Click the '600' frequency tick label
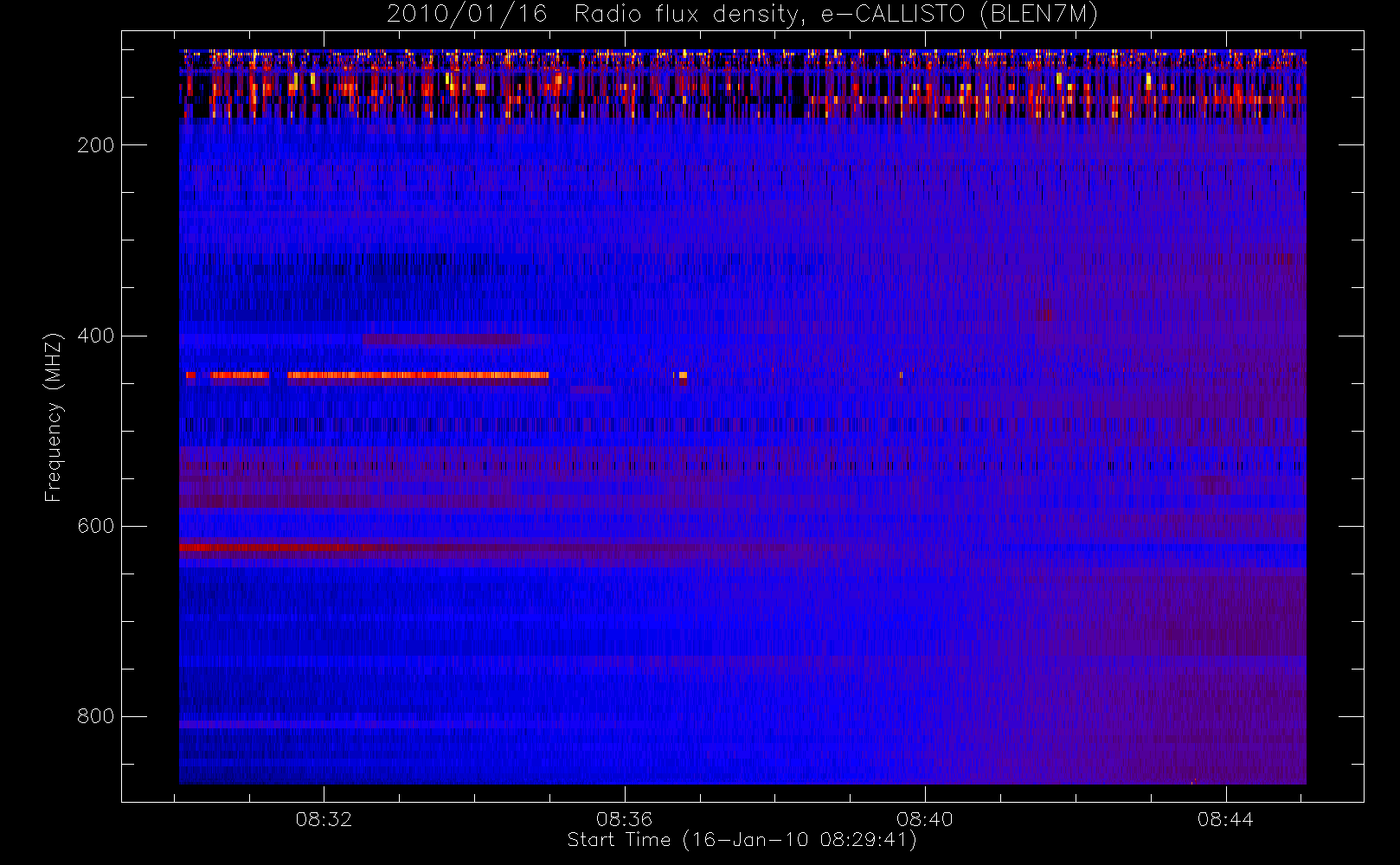Image resolution: width=1400 pixels, height=865 pixels. [x=96, y=526]
